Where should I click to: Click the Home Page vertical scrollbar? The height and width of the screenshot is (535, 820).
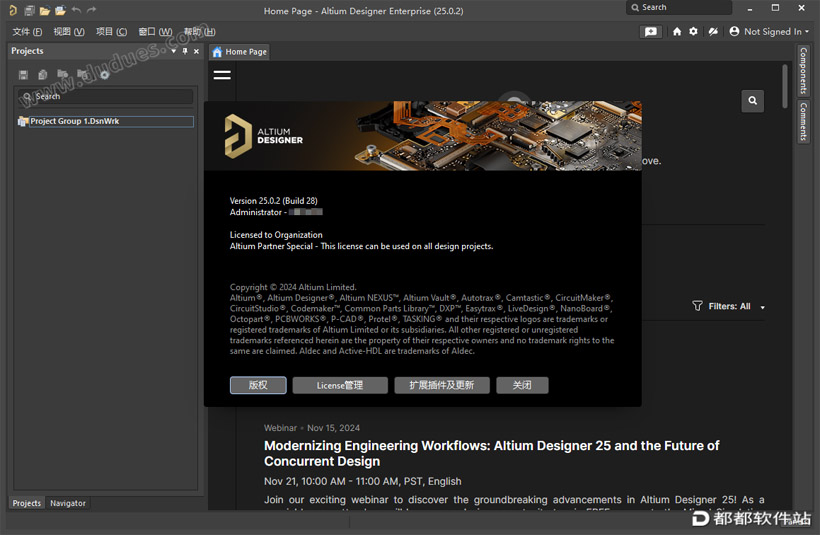point(784,86)
